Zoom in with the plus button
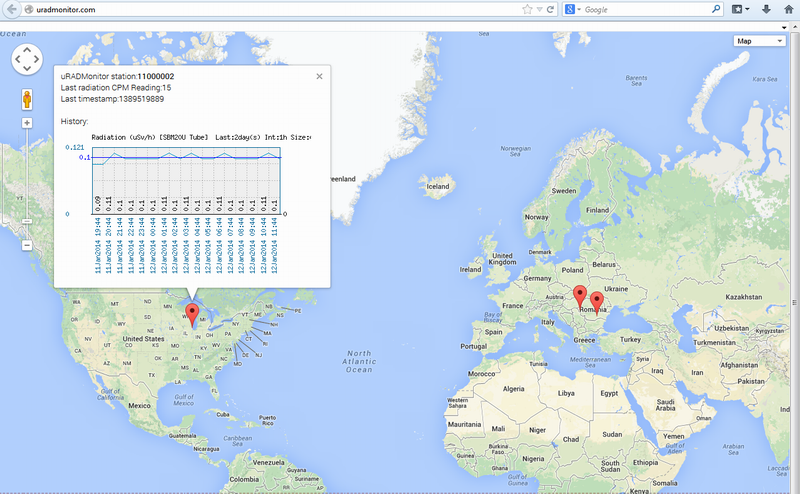 pos(27,123)
